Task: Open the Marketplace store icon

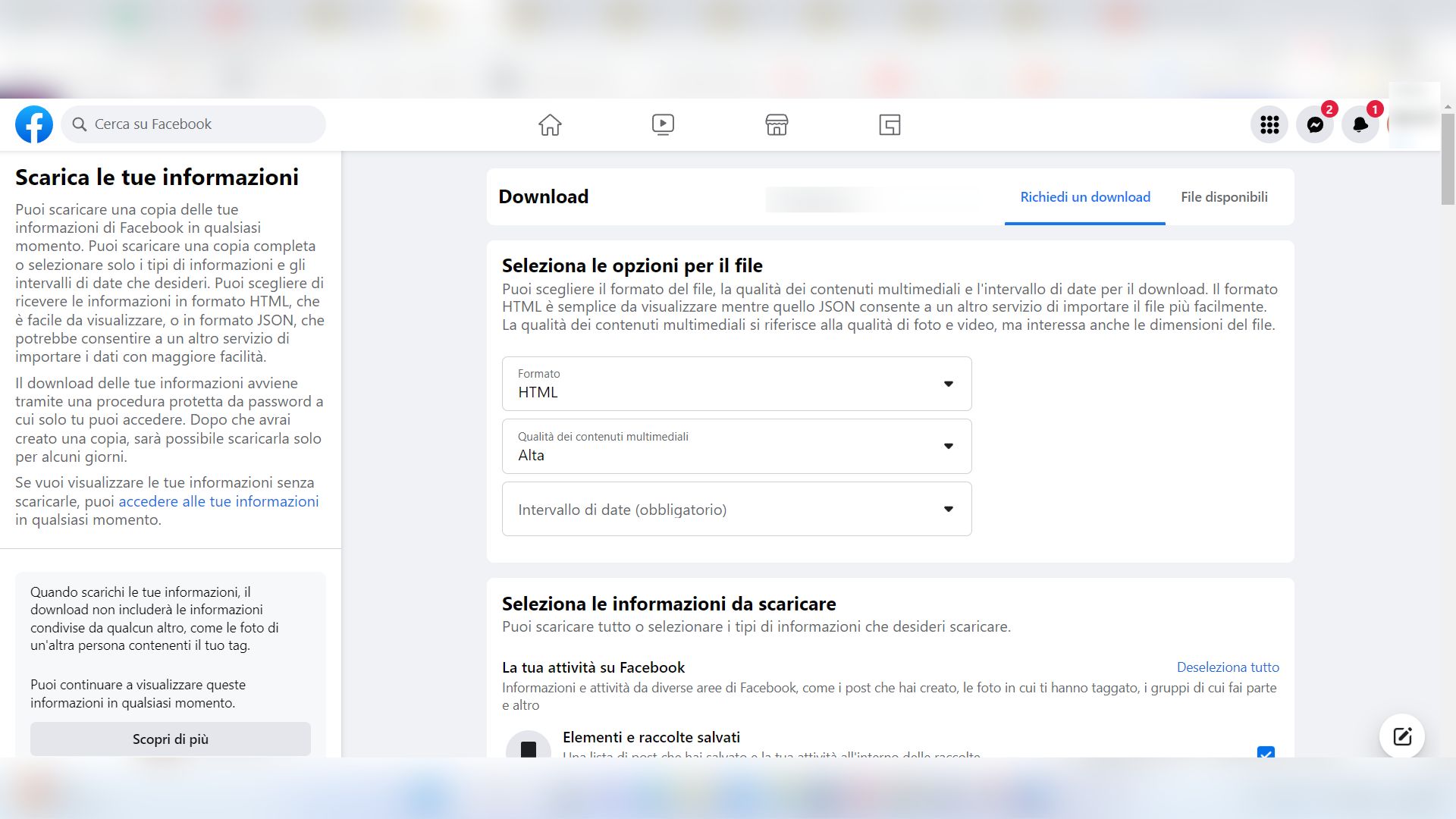Action: coord(777,124)
